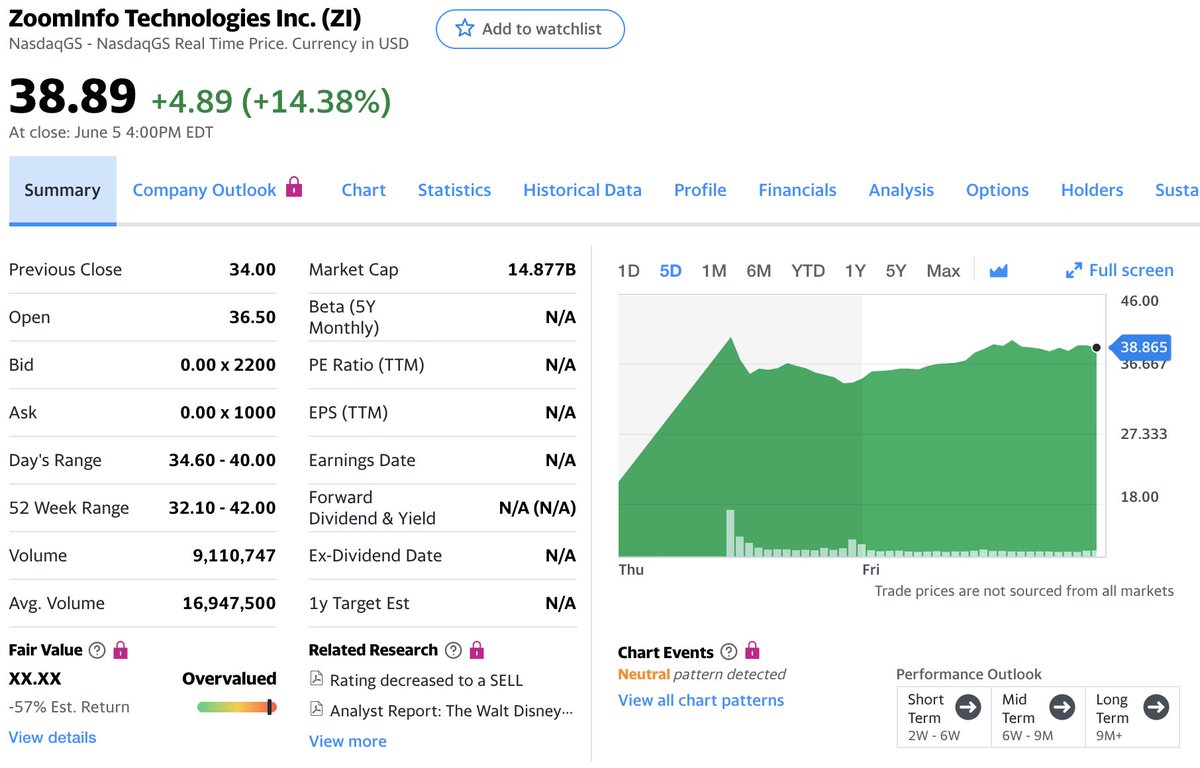Select the 1Y chart range

pyautogui.click(x=855, y=271)
